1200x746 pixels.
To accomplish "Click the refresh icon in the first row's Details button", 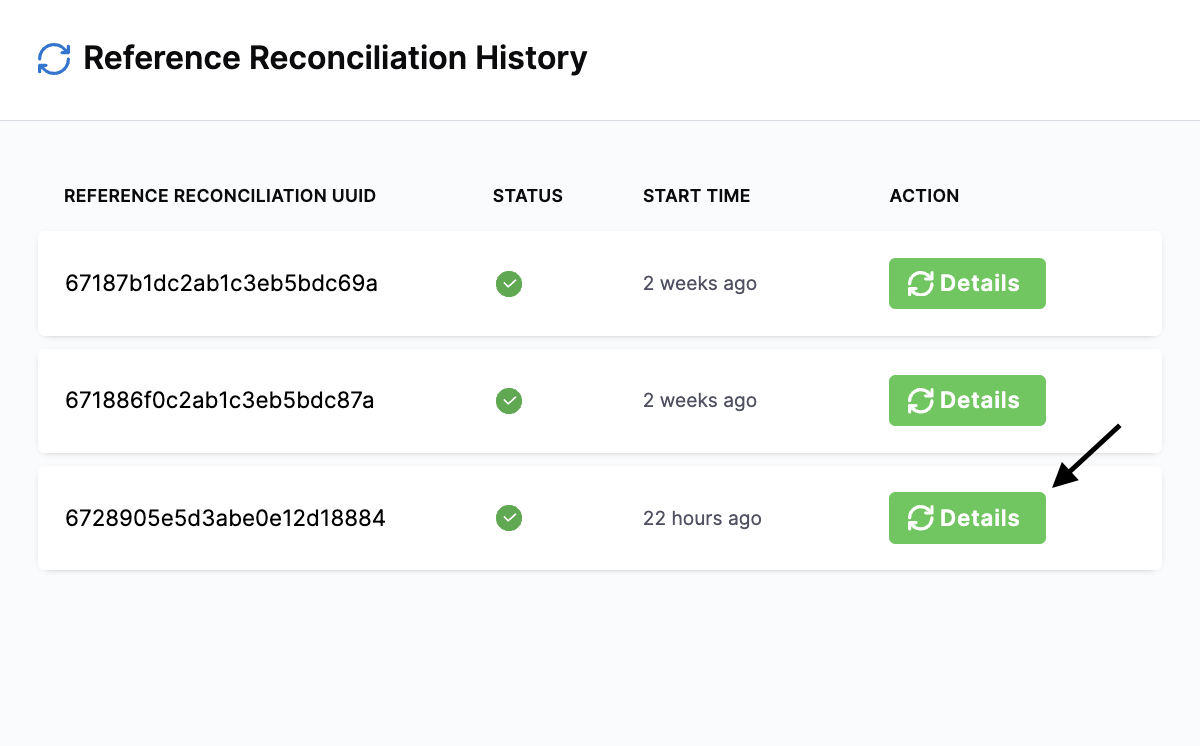I will click(920, 284).
